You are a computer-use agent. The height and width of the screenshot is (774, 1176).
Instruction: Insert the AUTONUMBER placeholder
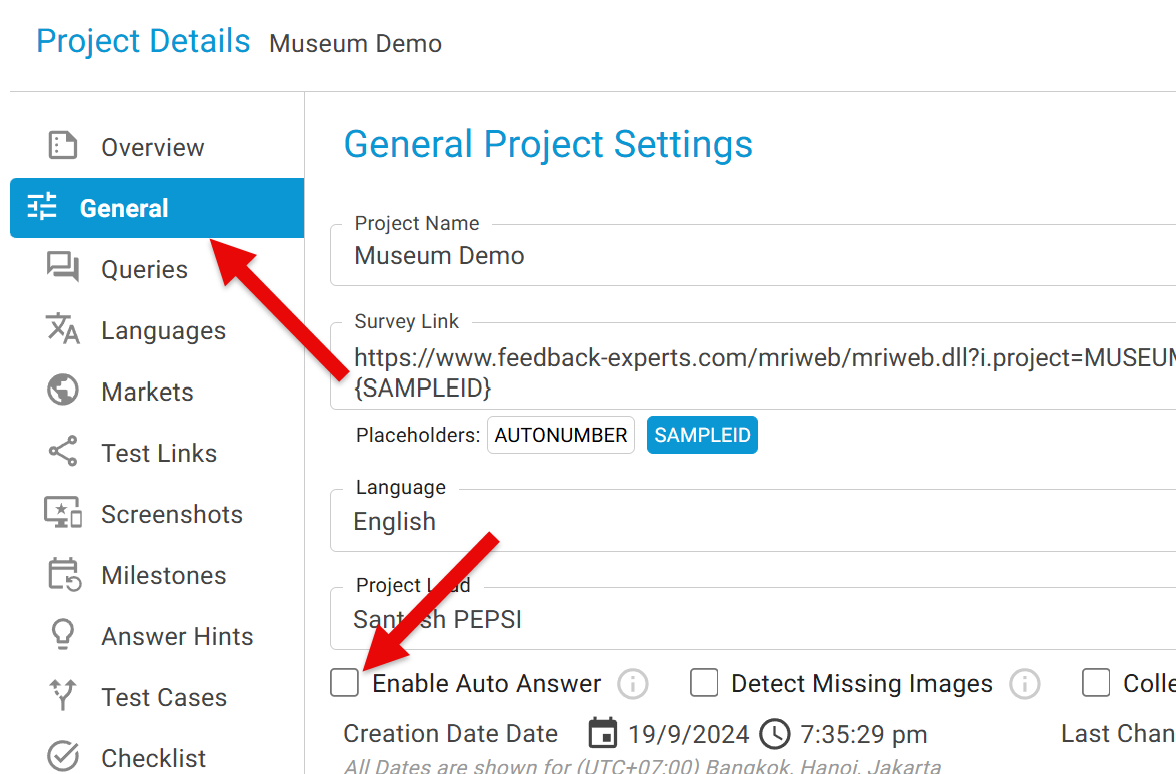(561, 436)
